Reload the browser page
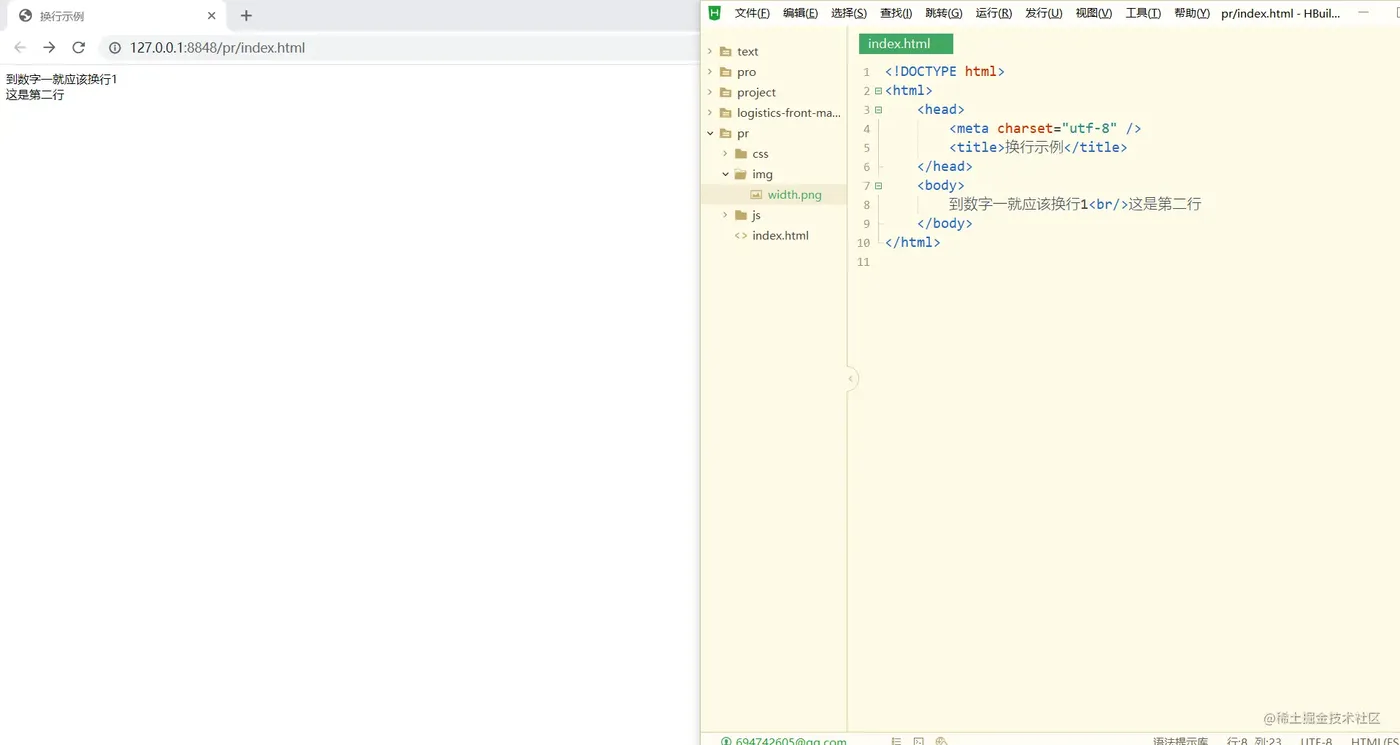This screenshot has height=745, width=1400. pyautogui.click(x=78, y=47)
